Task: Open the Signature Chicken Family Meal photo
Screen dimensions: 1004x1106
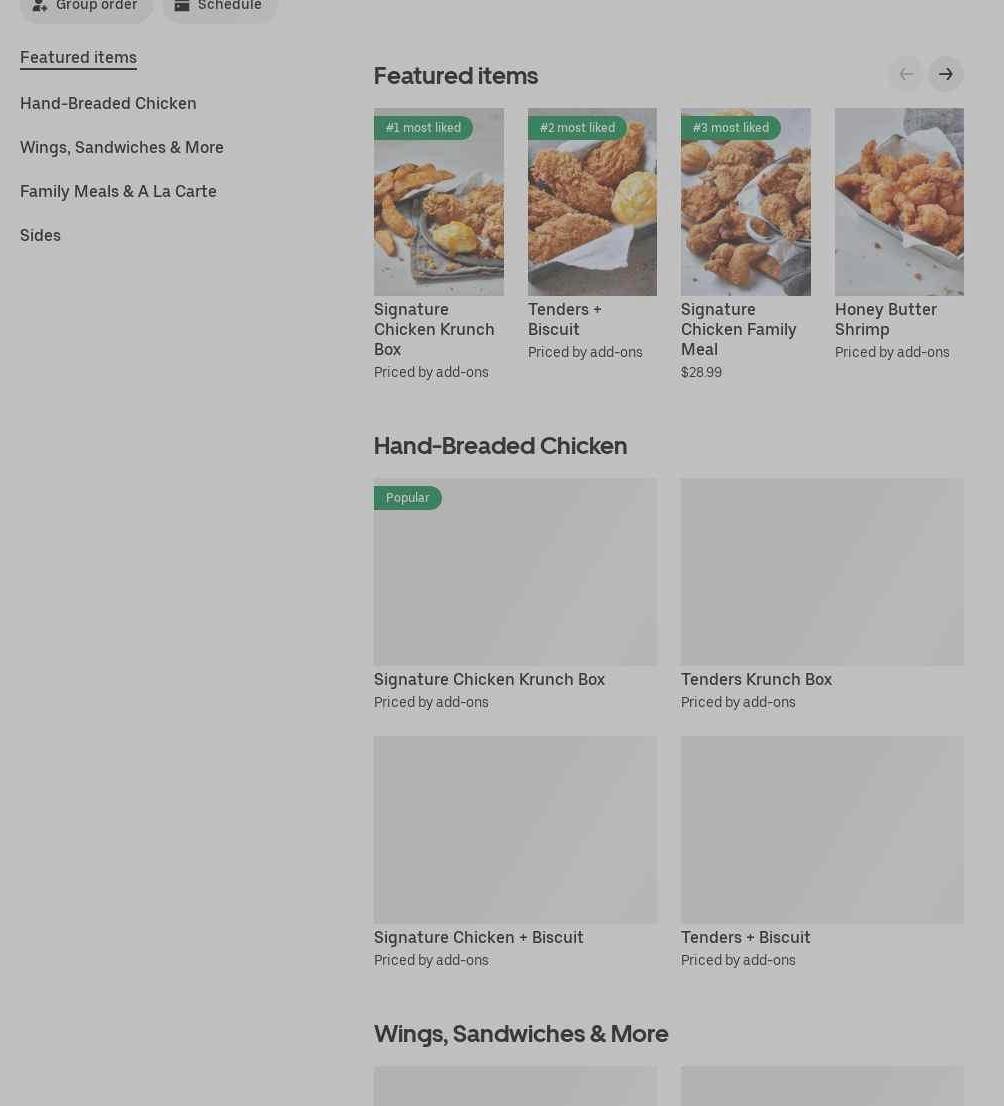Action: point(746,202)
